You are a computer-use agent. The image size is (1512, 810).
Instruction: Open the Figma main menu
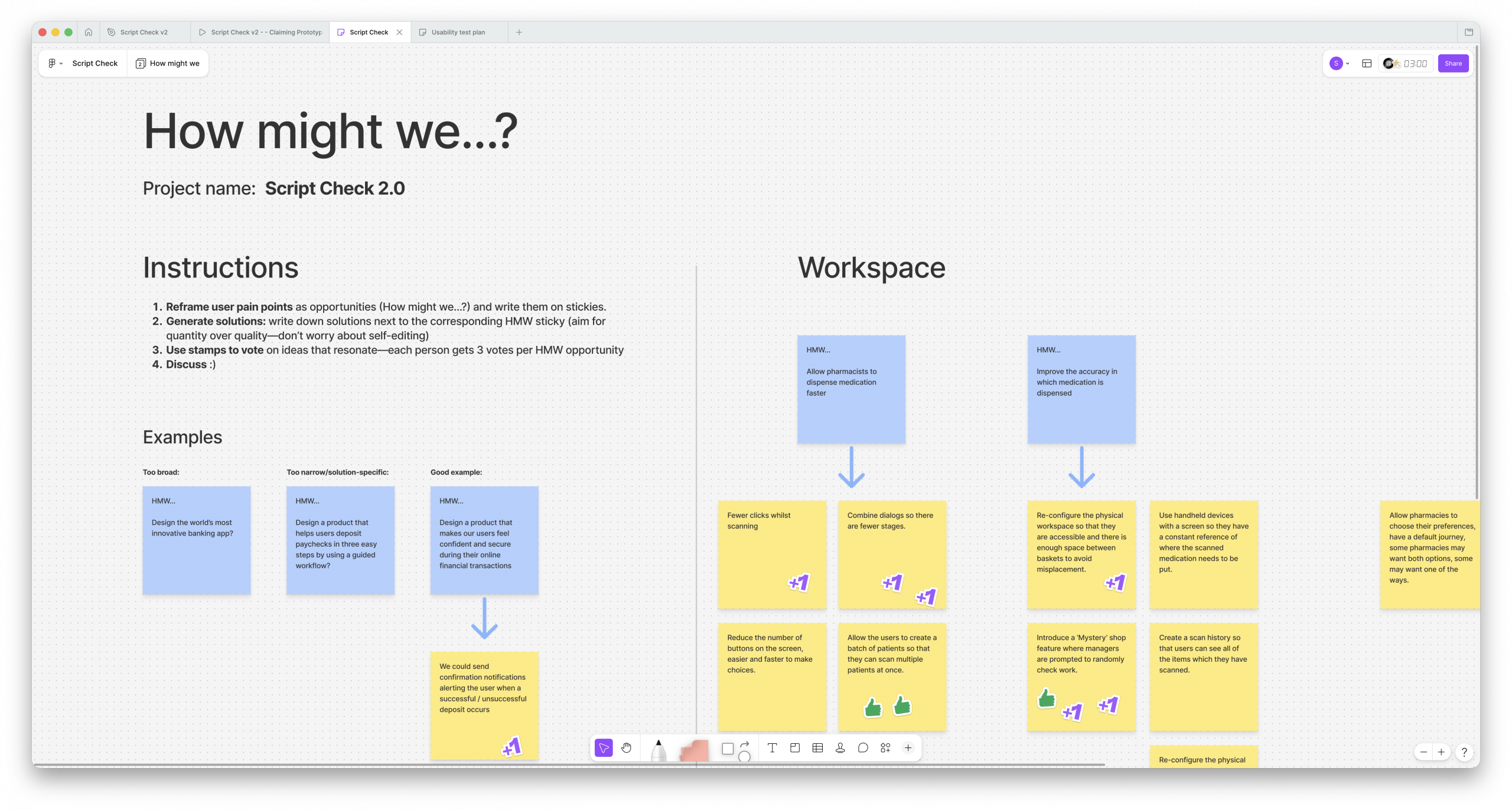[x=55, y=63]
